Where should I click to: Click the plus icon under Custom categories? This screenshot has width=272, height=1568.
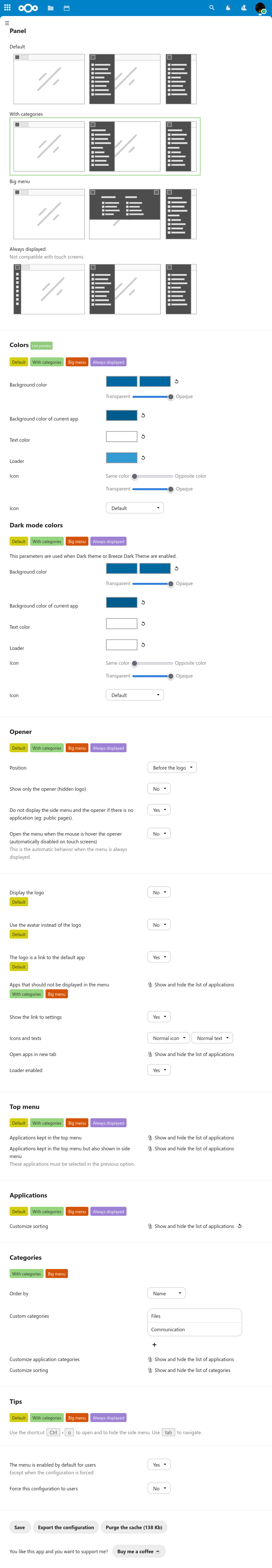coord(154,1345)
